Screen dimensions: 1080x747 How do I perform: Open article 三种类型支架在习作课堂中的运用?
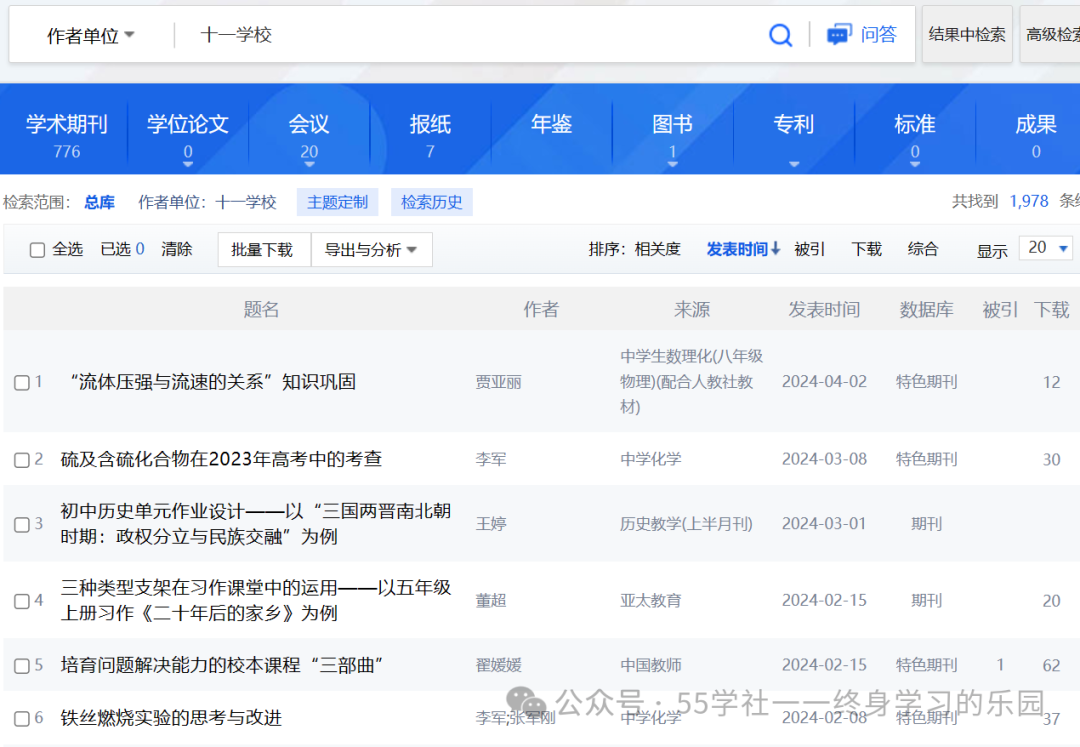coord(256,600)
